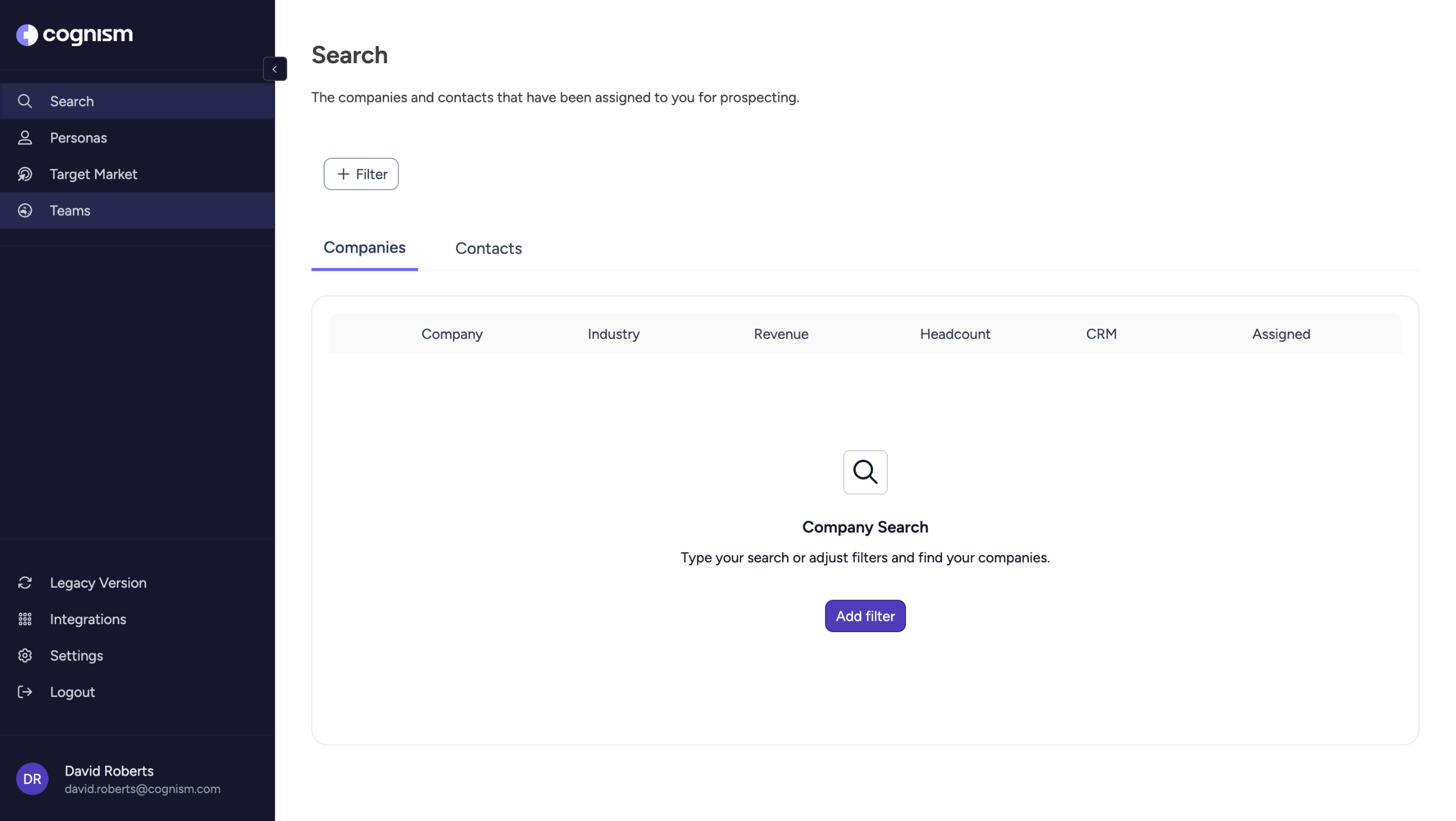The image size is (1456, 821).
Task: Click the david.roberts@cognism.com email text
Action: pyautogui.click(x=142, y=789)
